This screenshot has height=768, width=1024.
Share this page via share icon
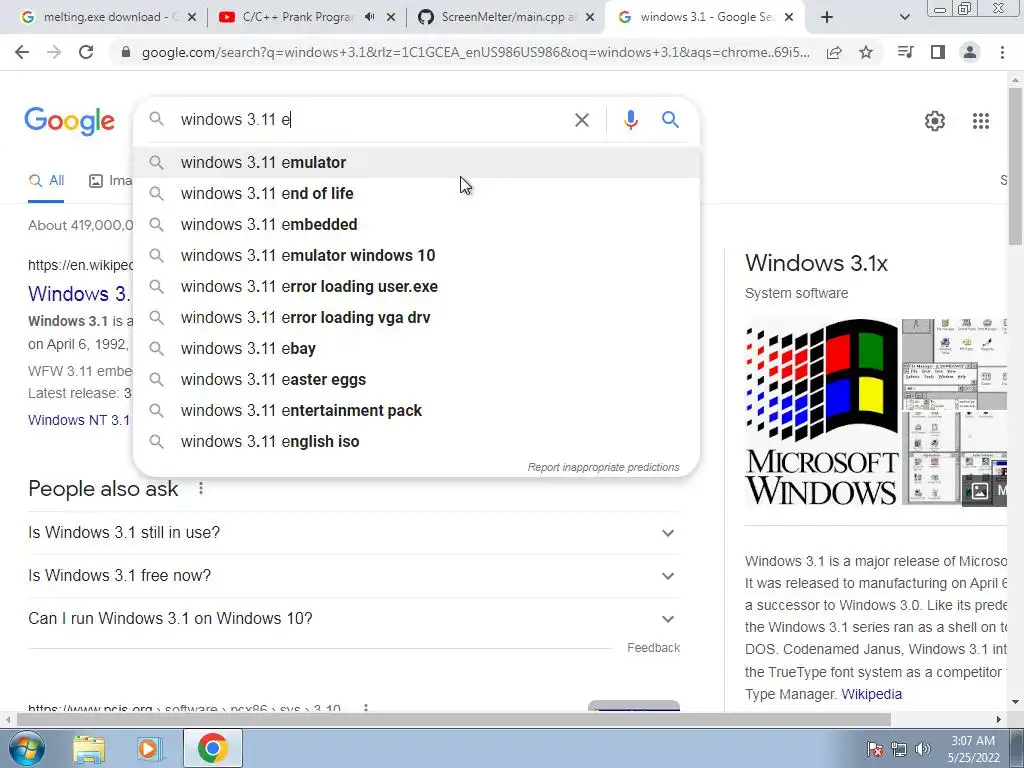click(x=834, y=52)
